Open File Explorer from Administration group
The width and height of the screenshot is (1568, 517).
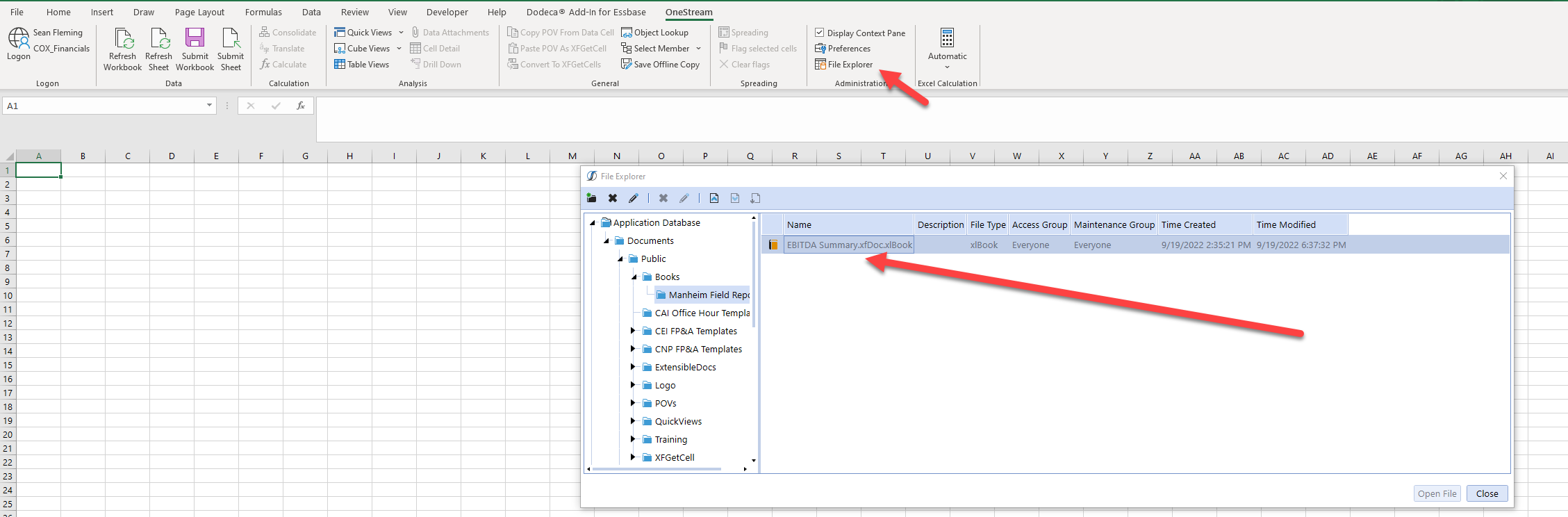point(843,65)
